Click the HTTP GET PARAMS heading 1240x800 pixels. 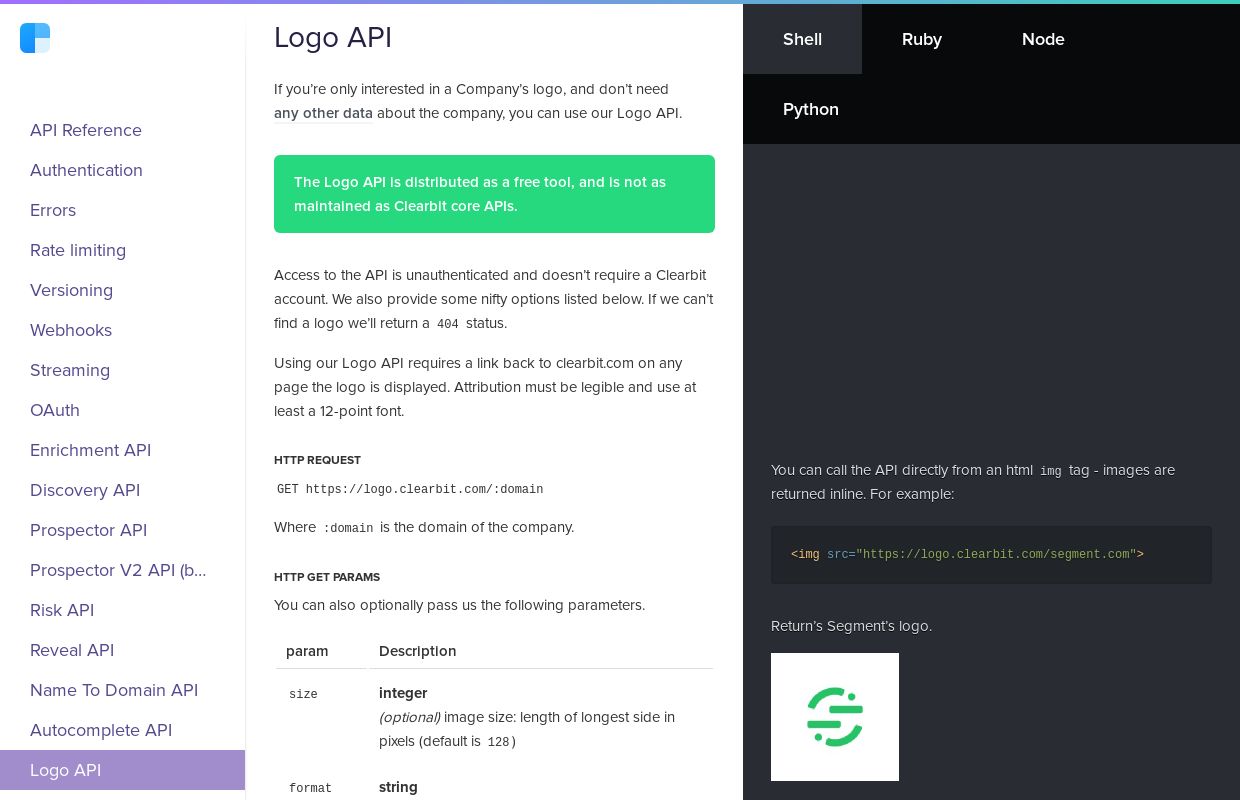[x=327, y=577]
